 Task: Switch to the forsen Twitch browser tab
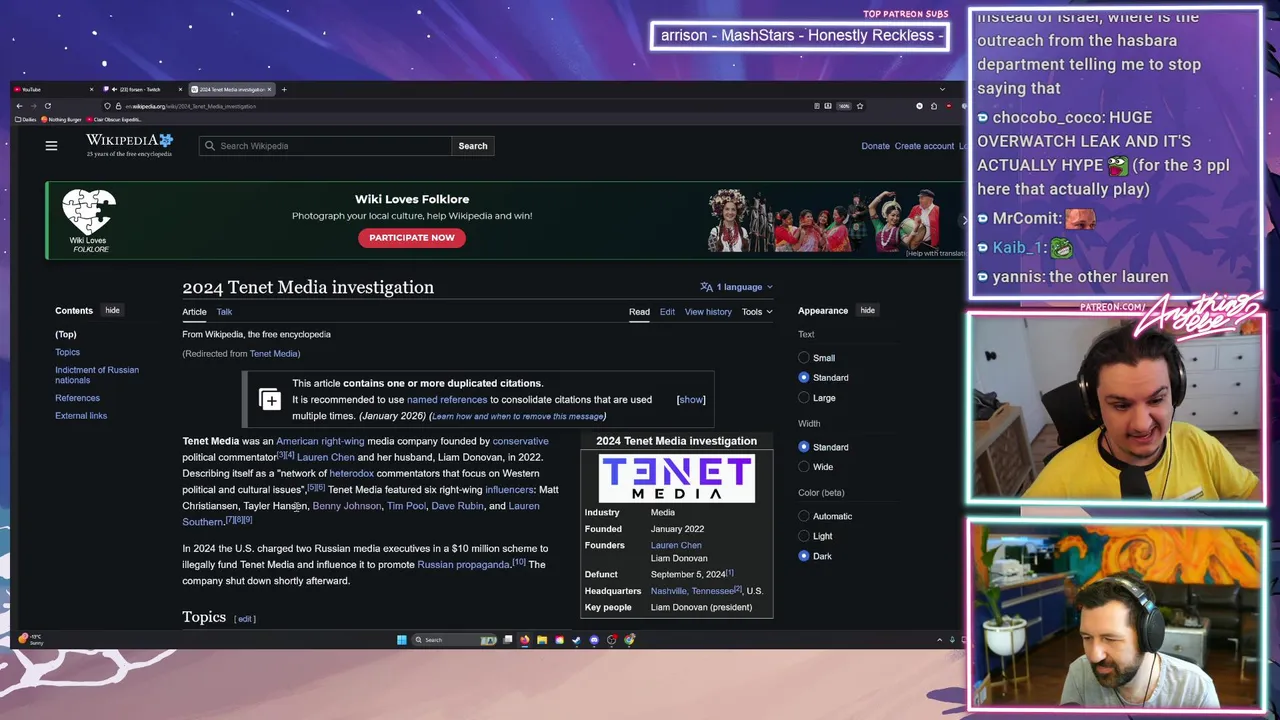point(143,90)
